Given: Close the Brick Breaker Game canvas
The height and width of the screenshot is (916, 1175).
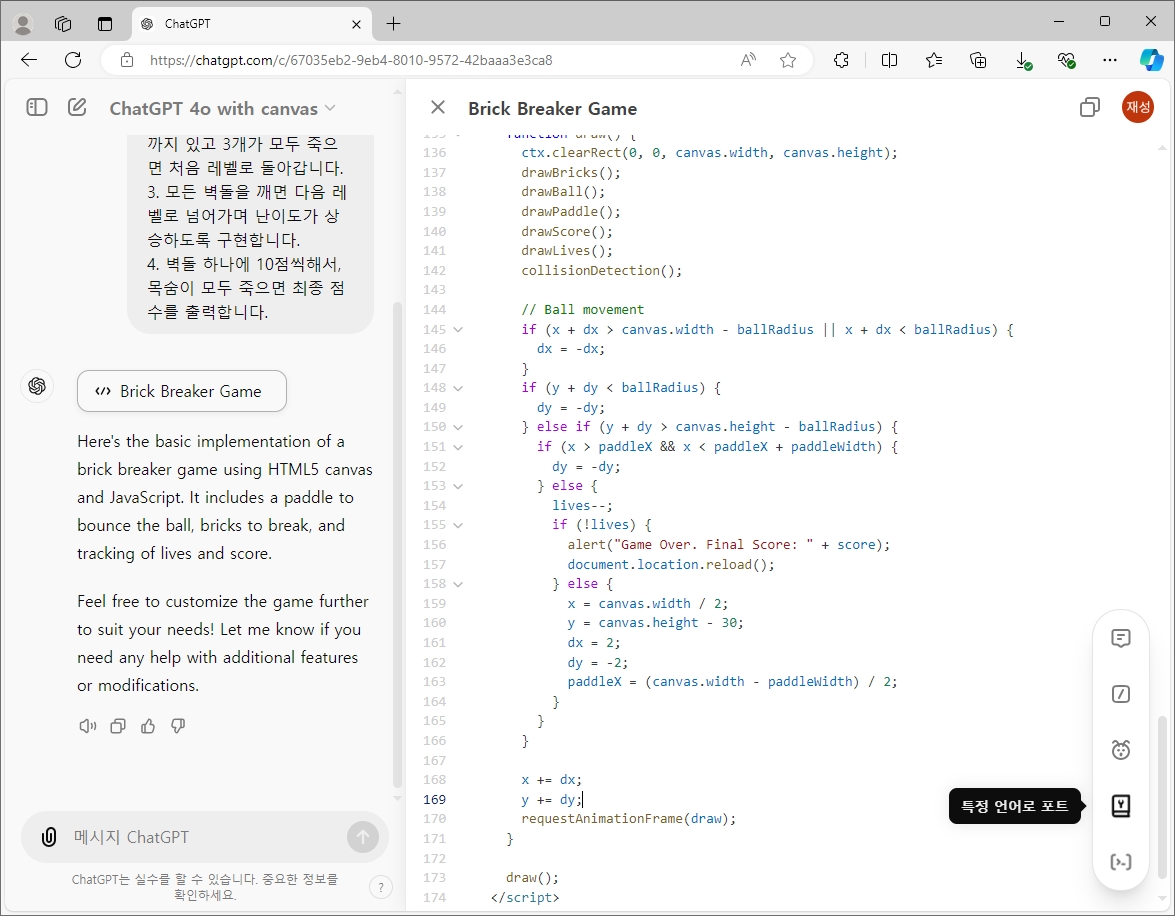Looking at the screenshot, I should (x=438, y=108).
